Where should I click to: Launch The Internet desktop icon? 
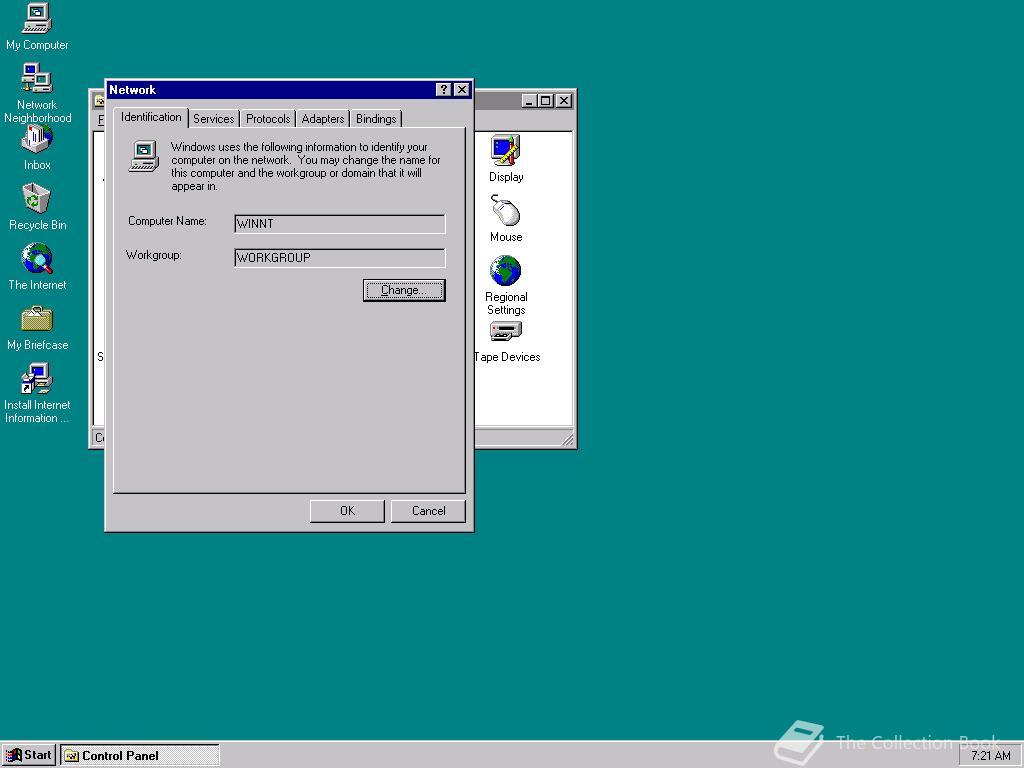click(37, 266)
